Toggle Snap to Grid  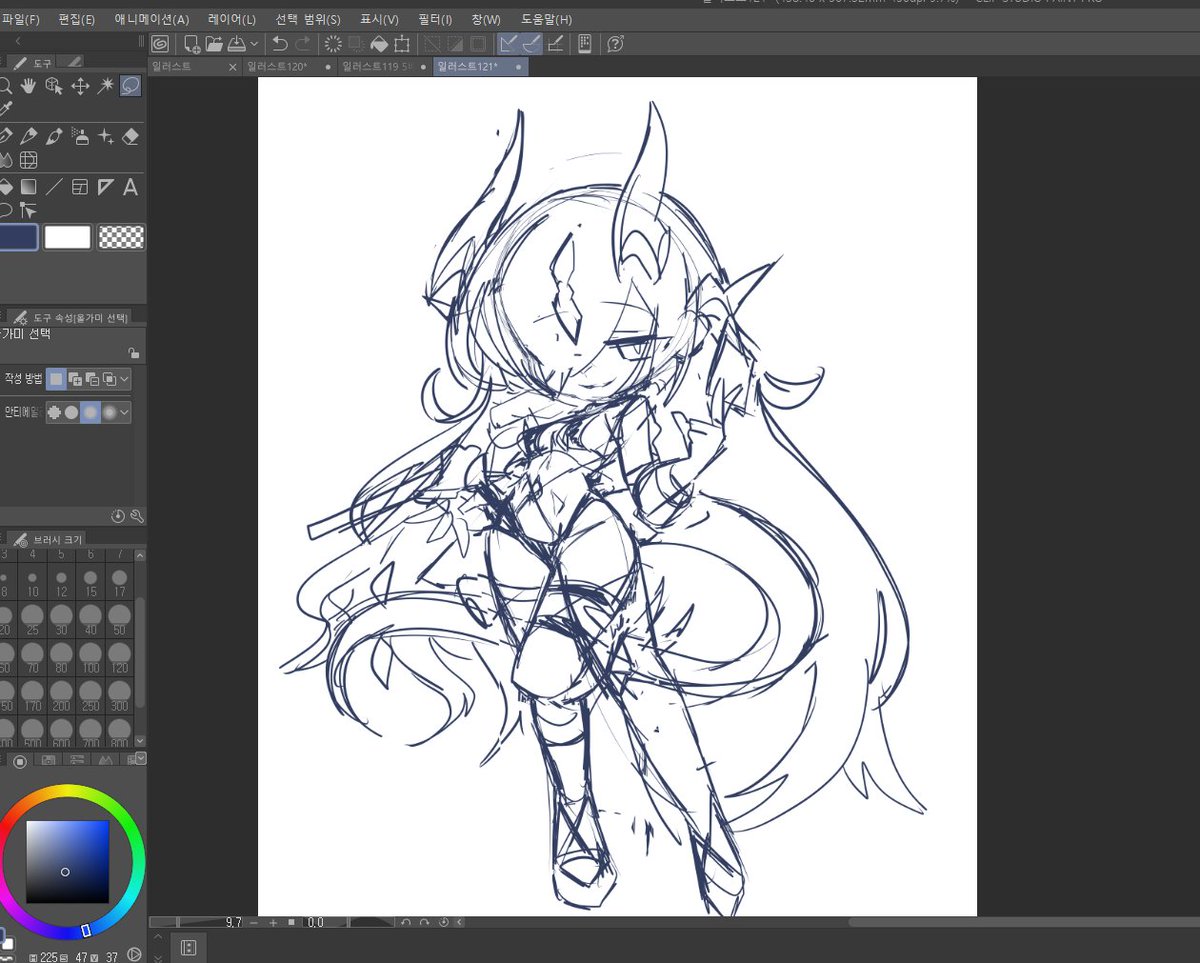[556, 44]
